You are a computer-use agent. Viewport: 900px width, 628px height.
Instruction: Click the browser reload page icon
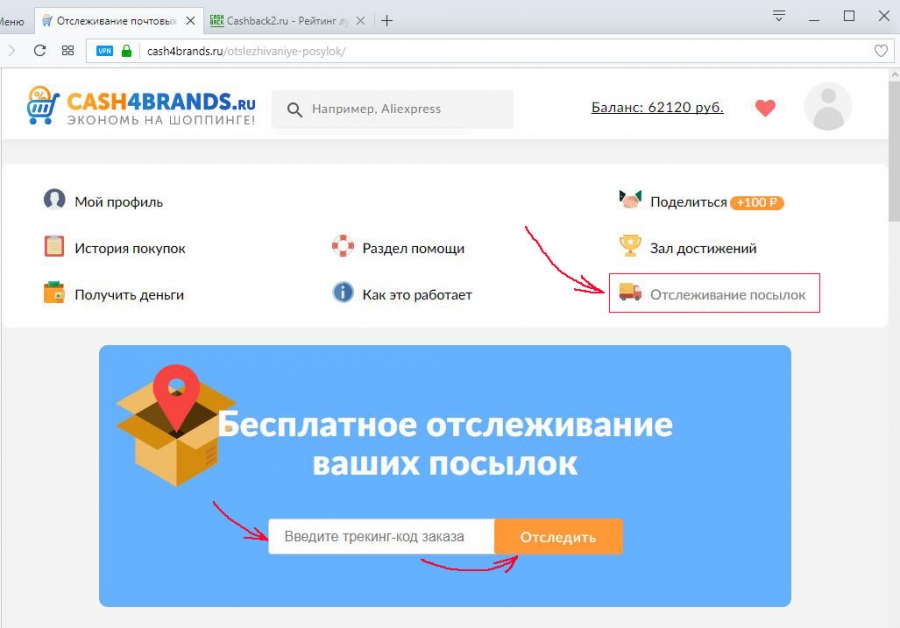tap(40, 51)
